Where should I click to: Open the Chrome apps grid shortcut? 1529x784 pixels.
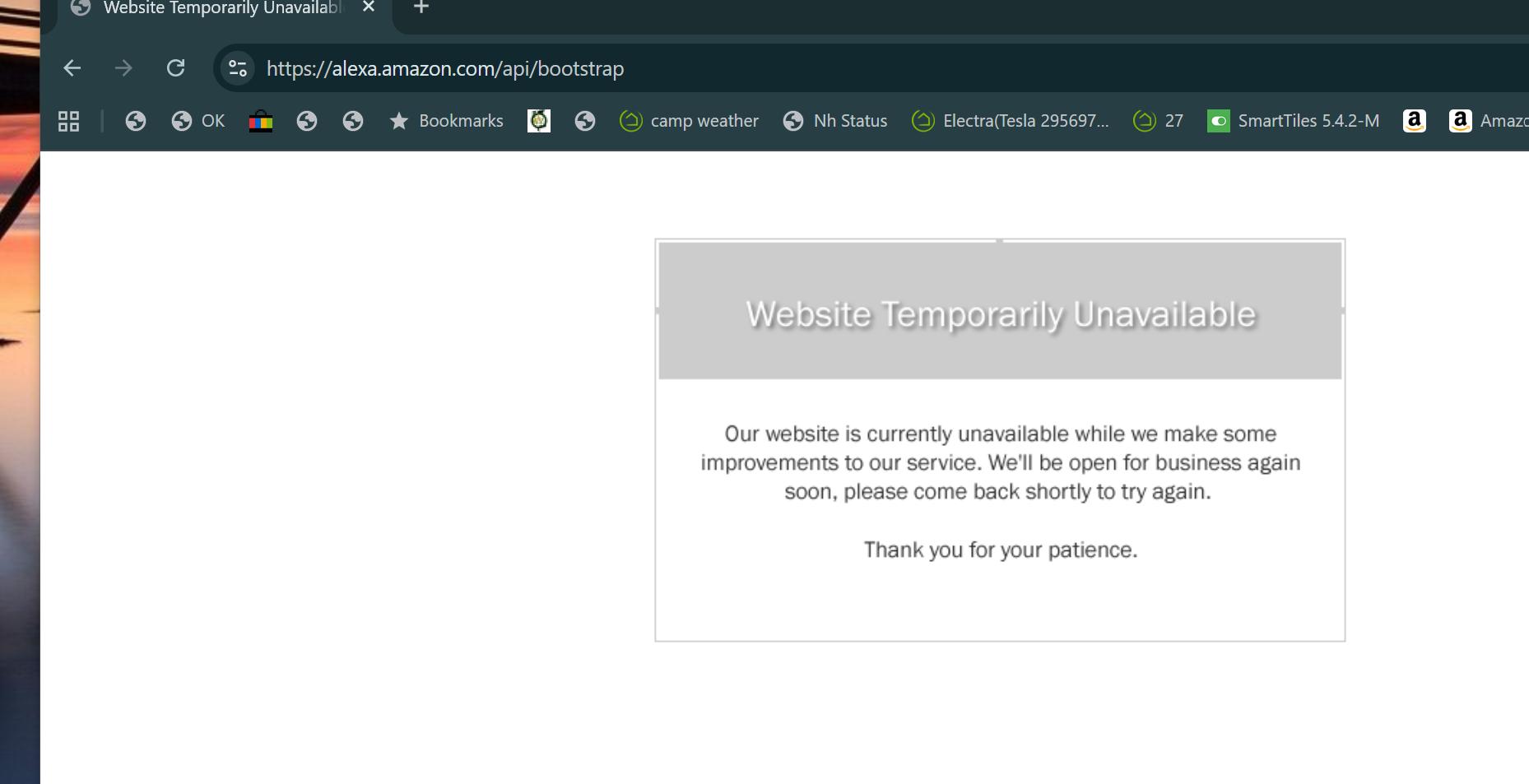69,121
